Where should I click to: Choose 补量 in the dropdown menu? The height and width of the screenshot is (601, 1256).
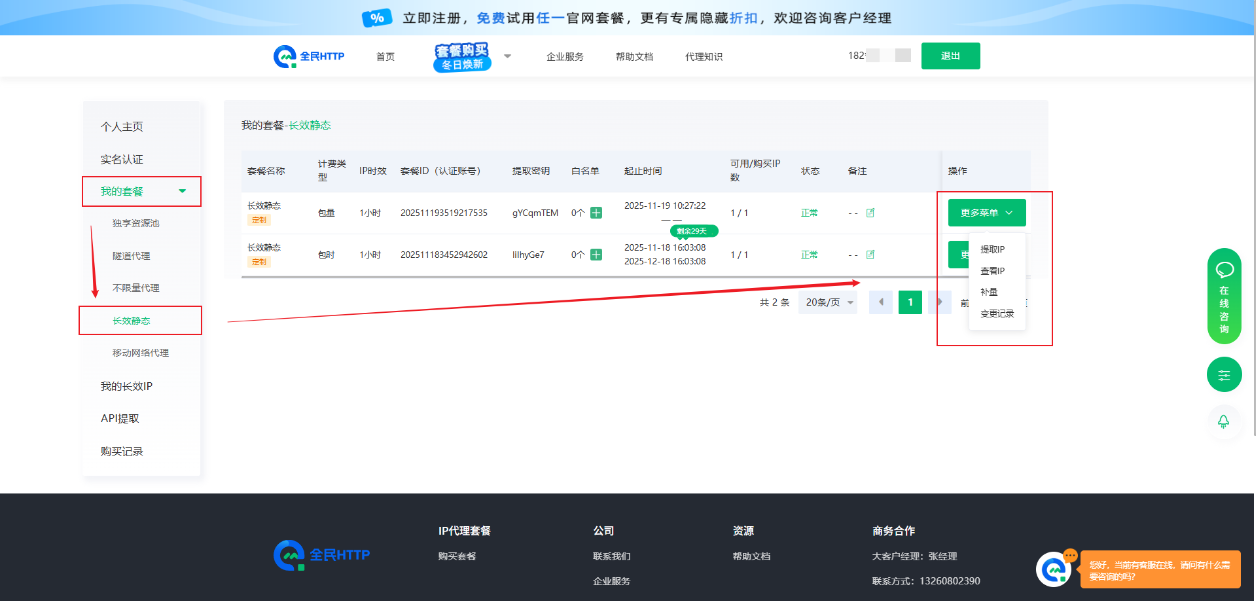pyautogui.click(x=989, y=292)
